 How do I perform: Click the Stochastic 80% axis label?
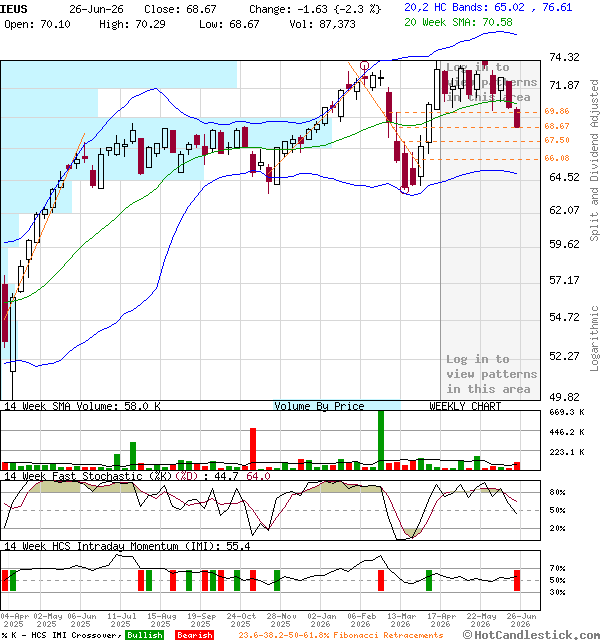click(557, 492)
